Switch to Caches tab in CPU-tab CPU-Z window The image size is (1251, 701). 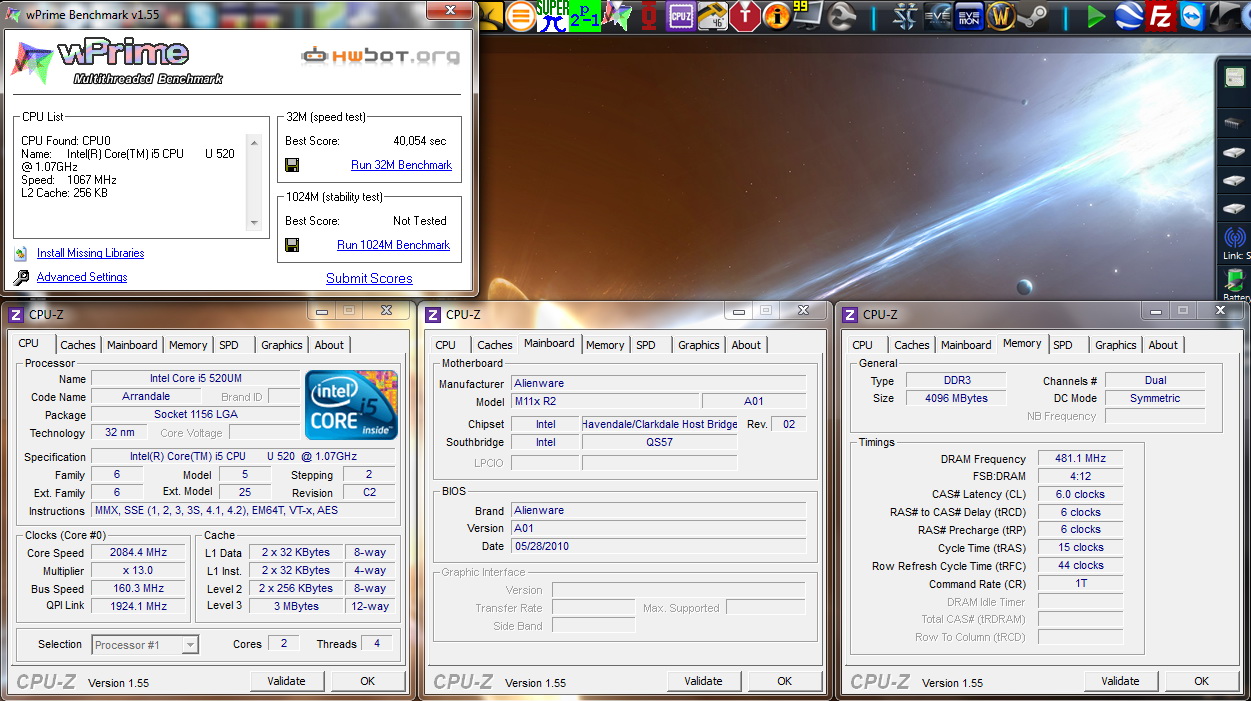[78, 345]
